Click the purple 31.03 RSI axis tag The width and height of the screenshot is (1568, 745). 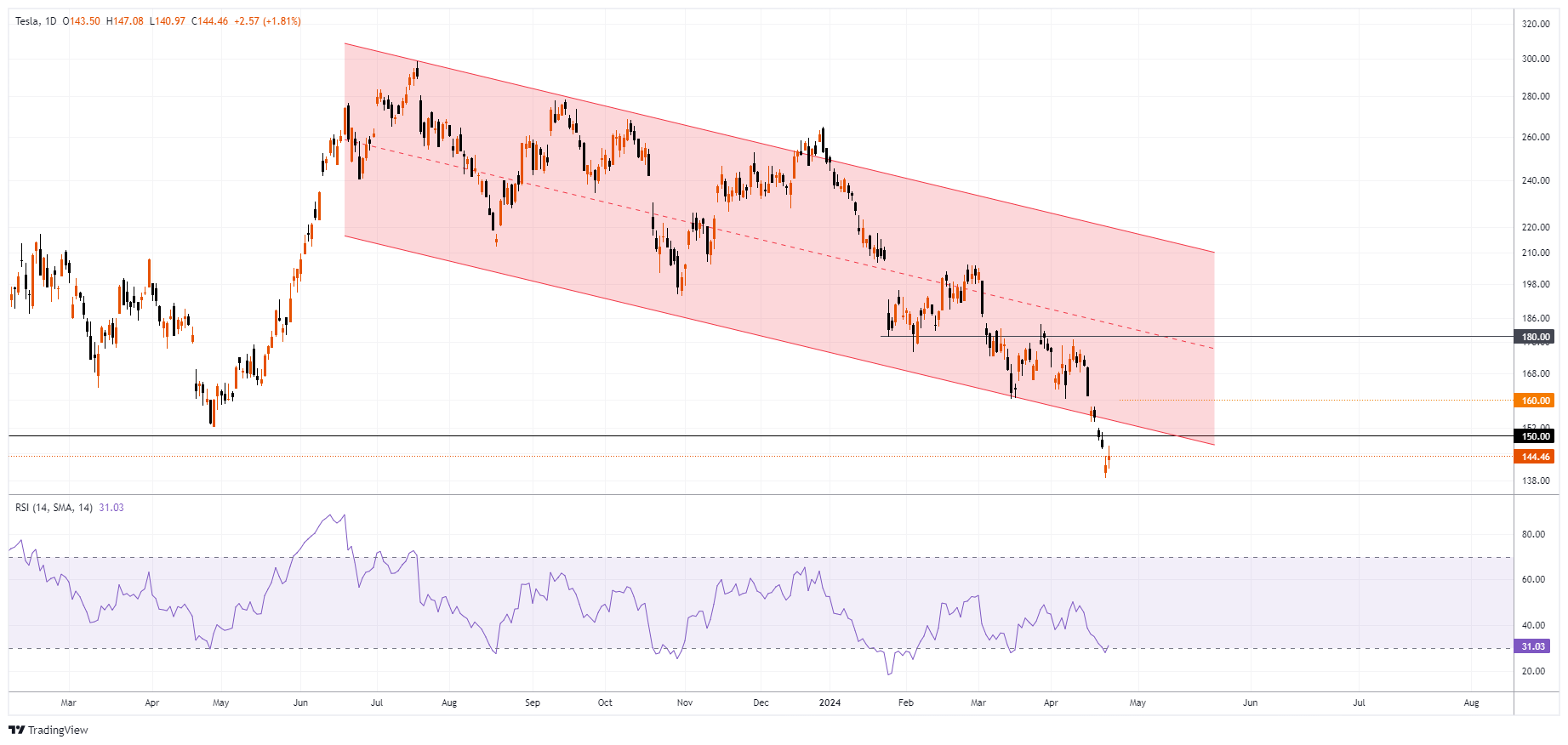click(x=1533, y=646)
